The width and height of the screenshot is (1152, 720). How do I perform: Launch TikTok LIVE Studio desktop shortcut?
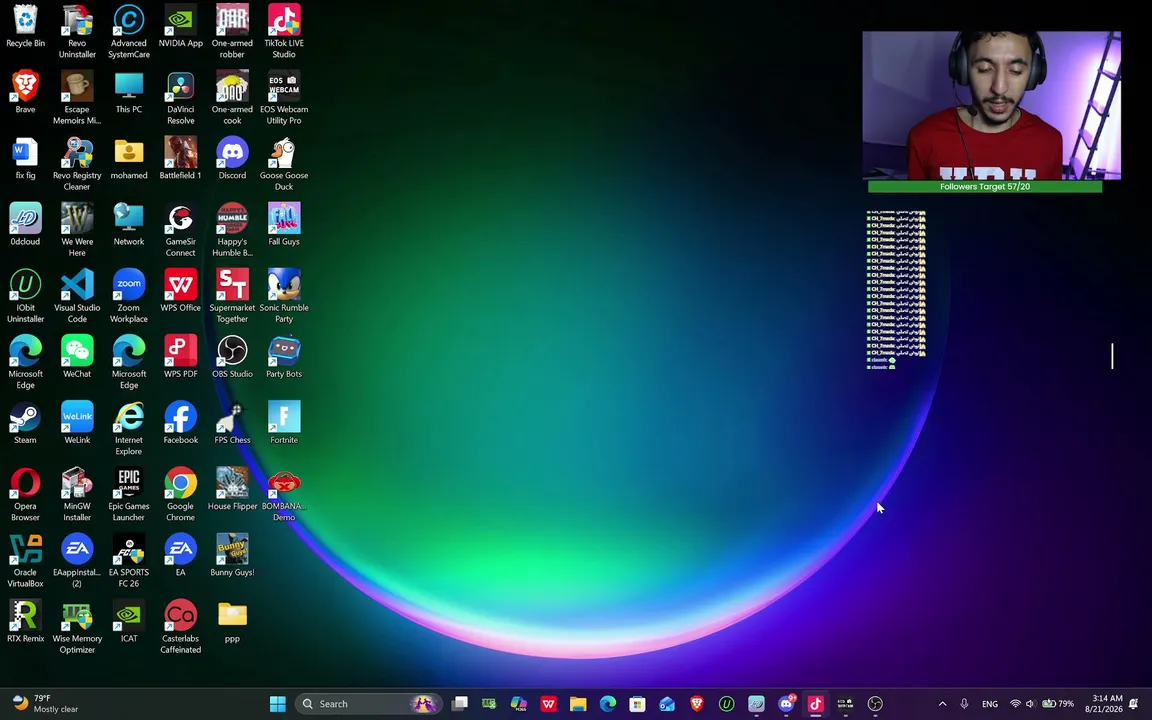pos(284,32)
